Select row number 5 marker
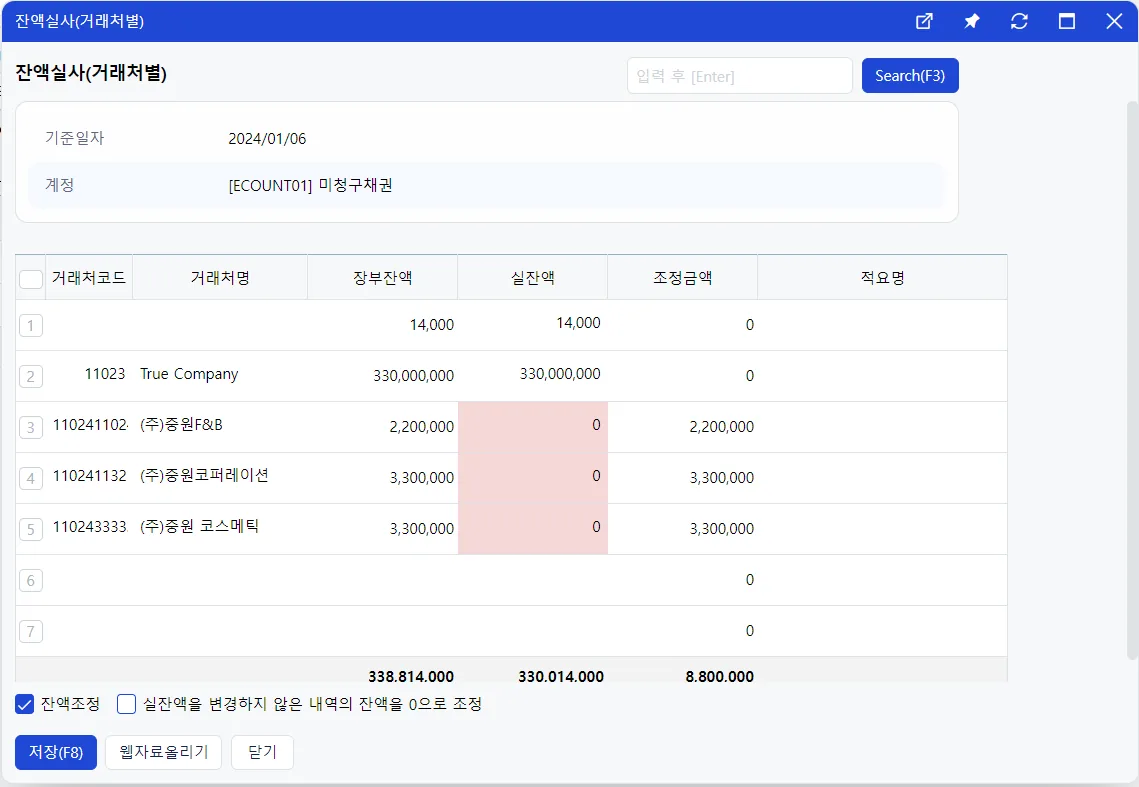This screenshot has width=1139, height=787. click(x=31, y=529)
